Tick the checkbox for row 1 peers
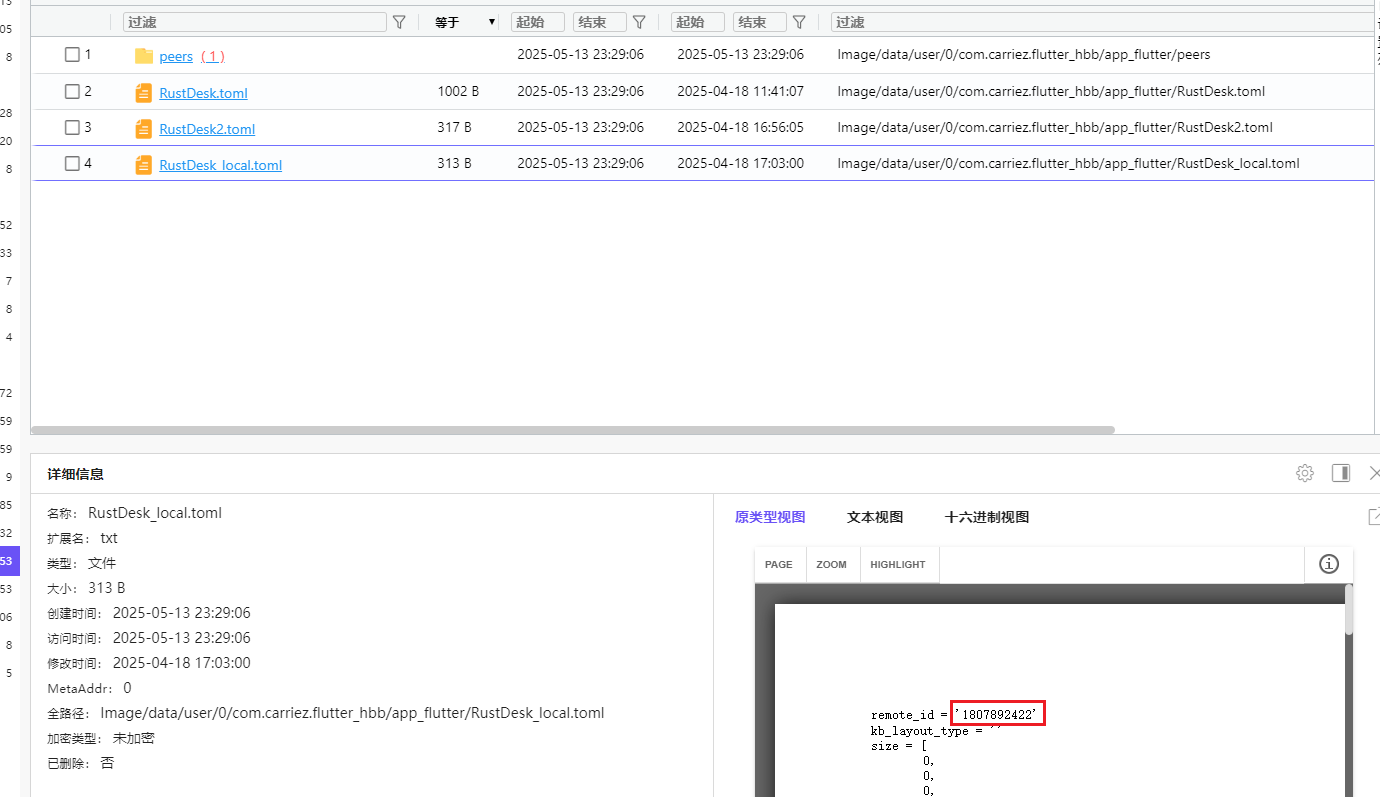Image resolution: width=1380 pixels, height=797 pixels. point(72,54)
